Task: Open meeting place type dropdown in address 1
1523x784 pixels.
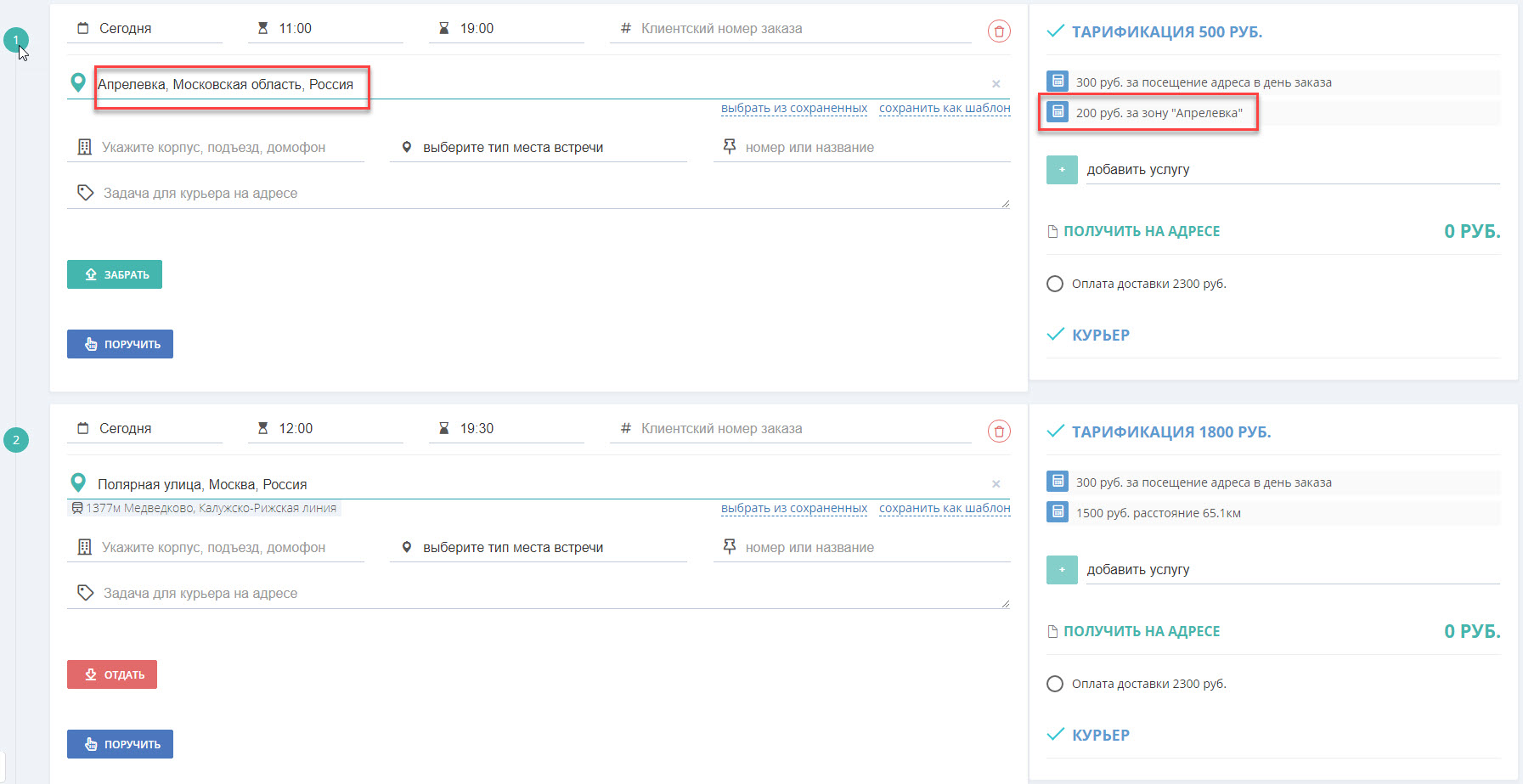Action: coord(539,148)
